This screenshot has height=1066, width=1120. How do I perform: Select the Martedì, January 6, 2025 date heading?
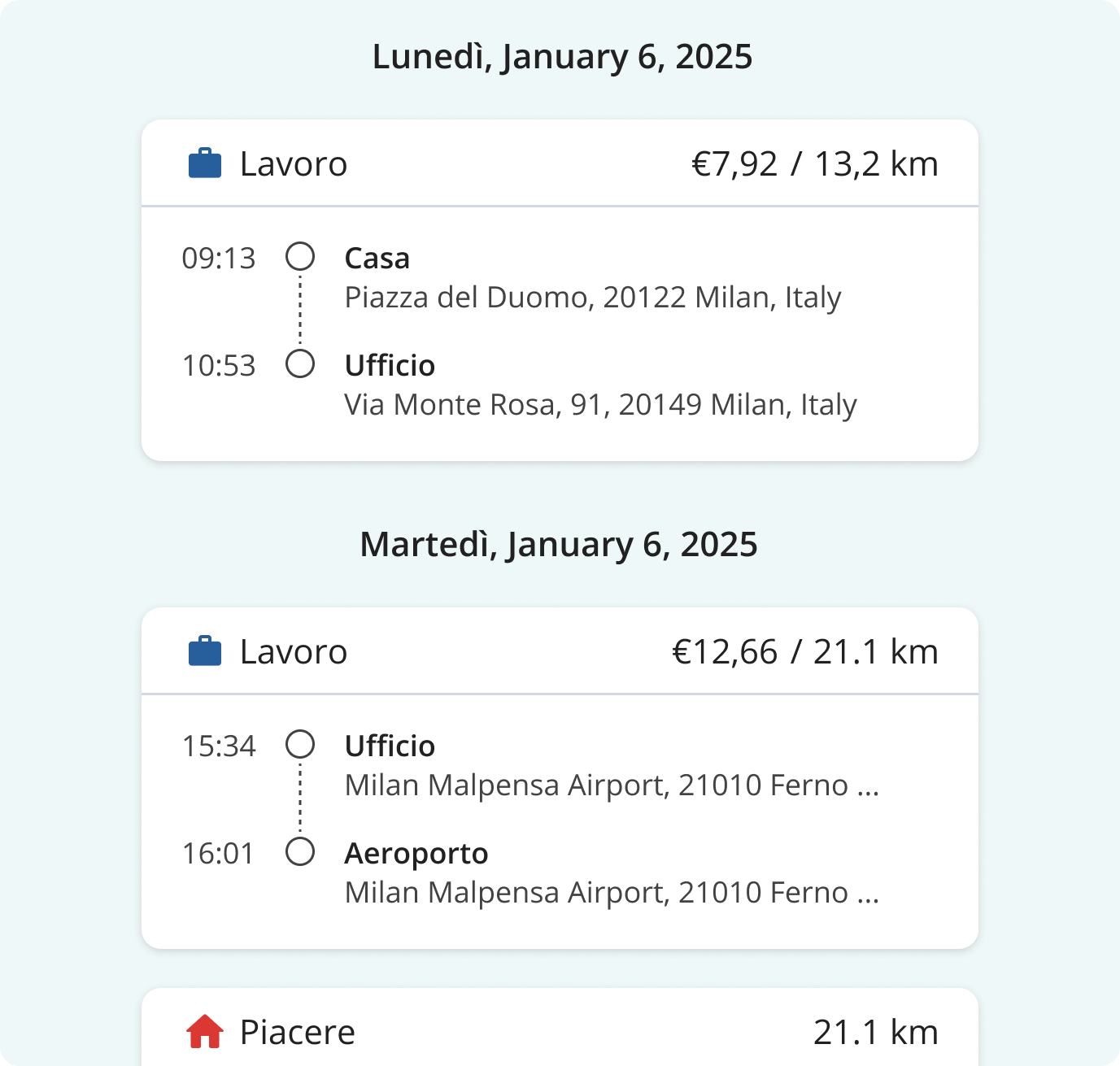click(559, 546)
